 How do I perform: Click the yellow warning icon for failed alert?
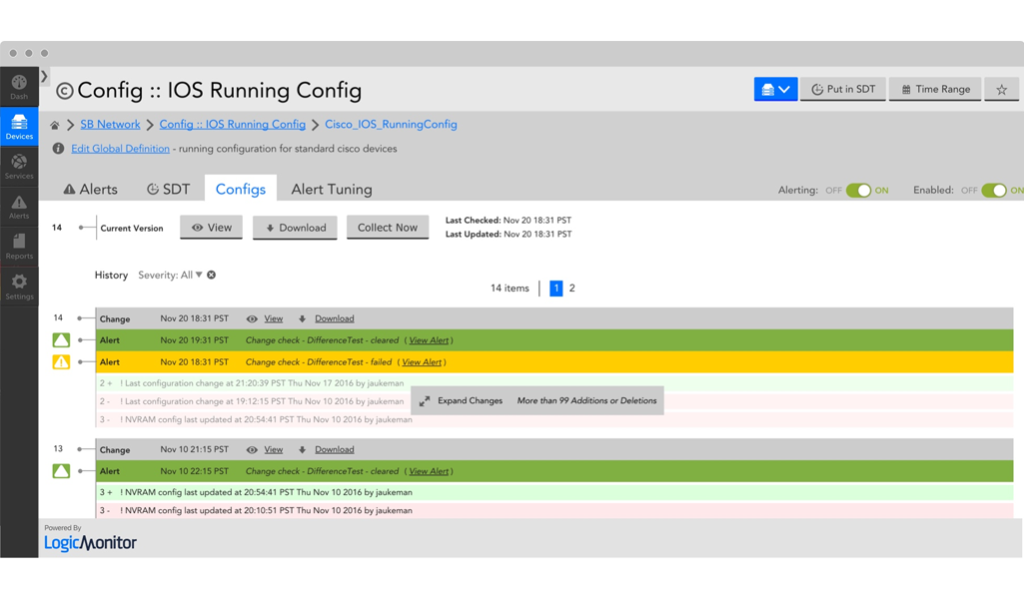(61, 362)
